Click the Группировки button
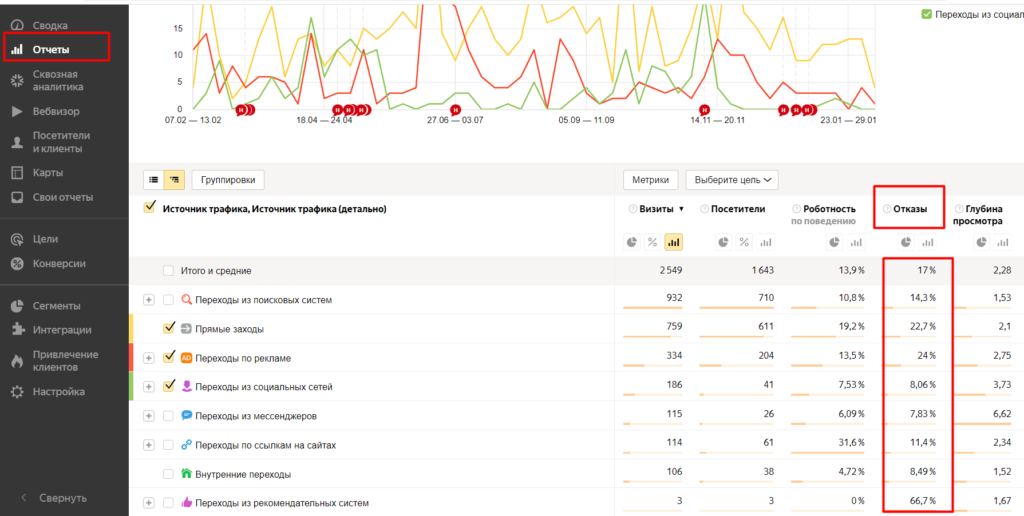 point(228,180)
